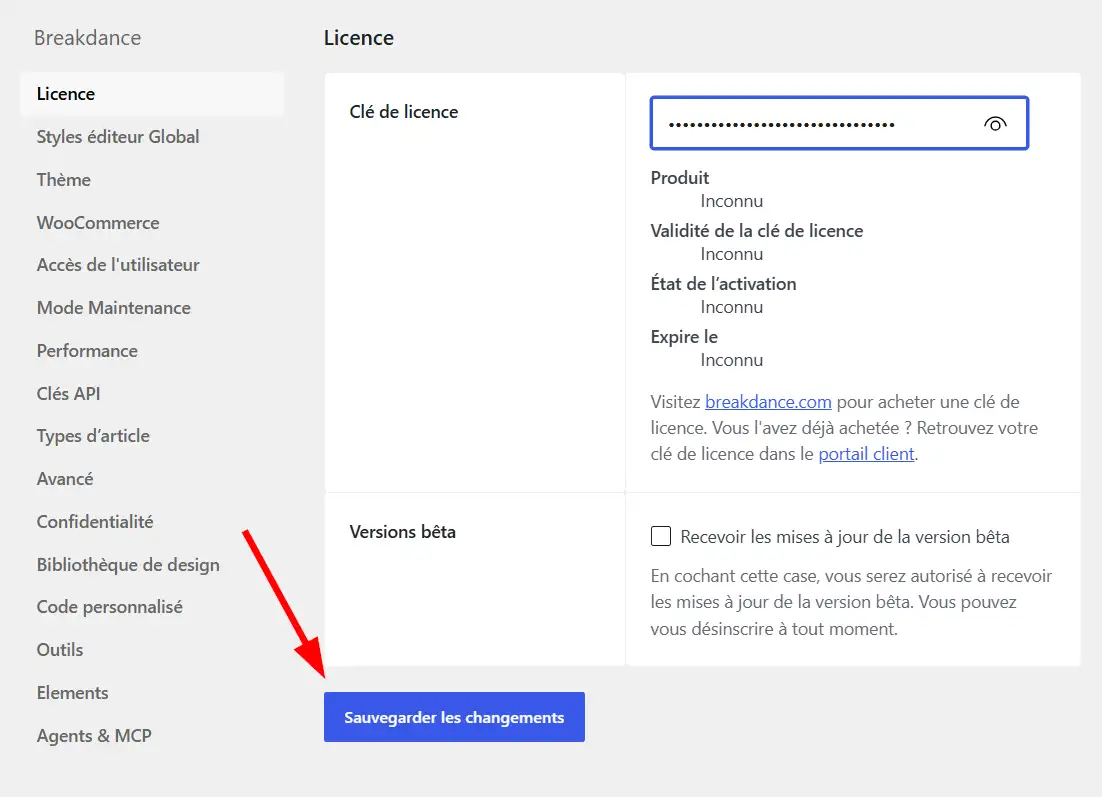
Task: Open the Elements settings
Action: tap(72, 693)
